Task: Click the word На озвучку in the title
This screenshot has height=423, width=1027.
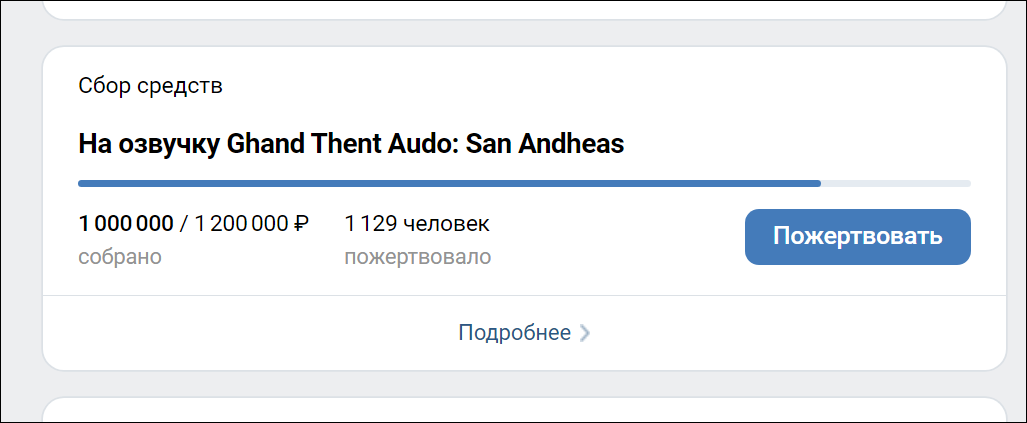Action: tap(149, 144)
